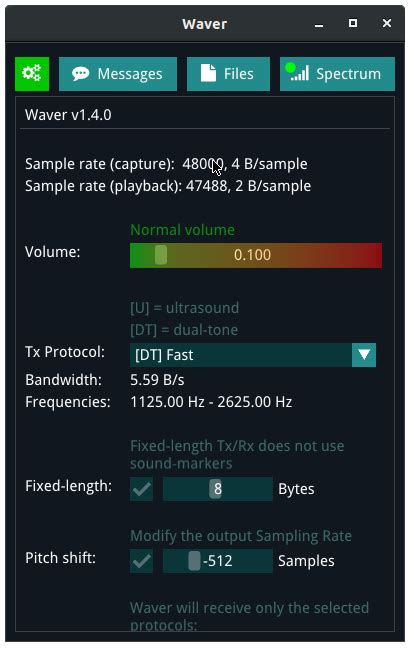414x651 pixels.
Task: Click the signal bars icon on Spectrum
Action: point(298,72)
